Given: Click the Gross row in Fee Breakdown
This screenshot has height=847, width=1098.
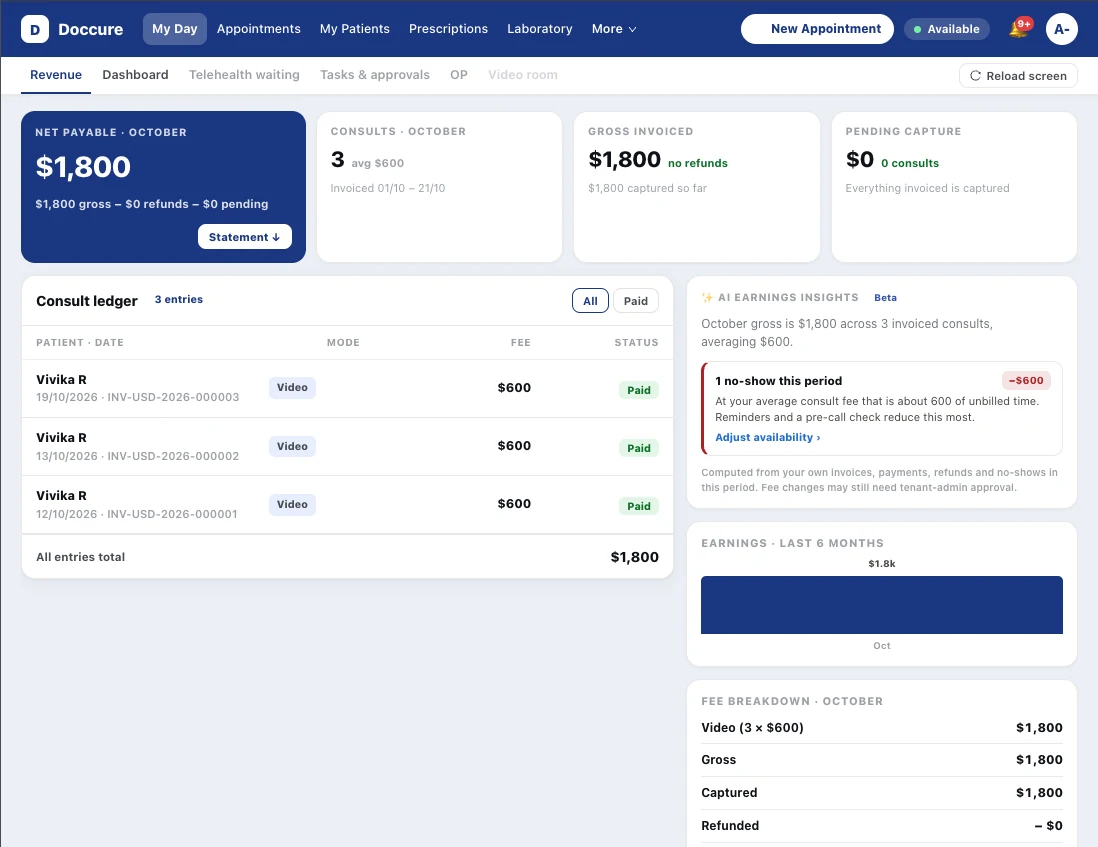Looking at the screenshot, I should point(882,760).
